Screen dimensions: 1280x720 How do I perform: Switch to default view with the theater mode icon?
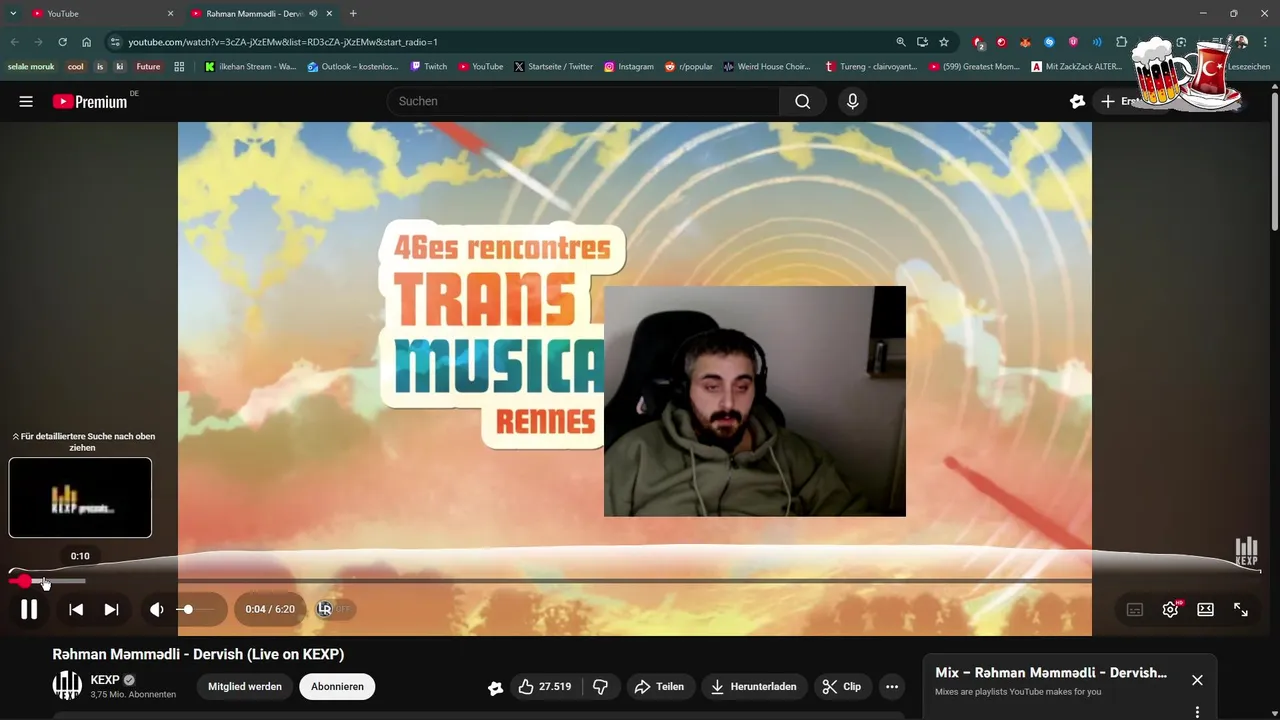tap(1205, 609)
